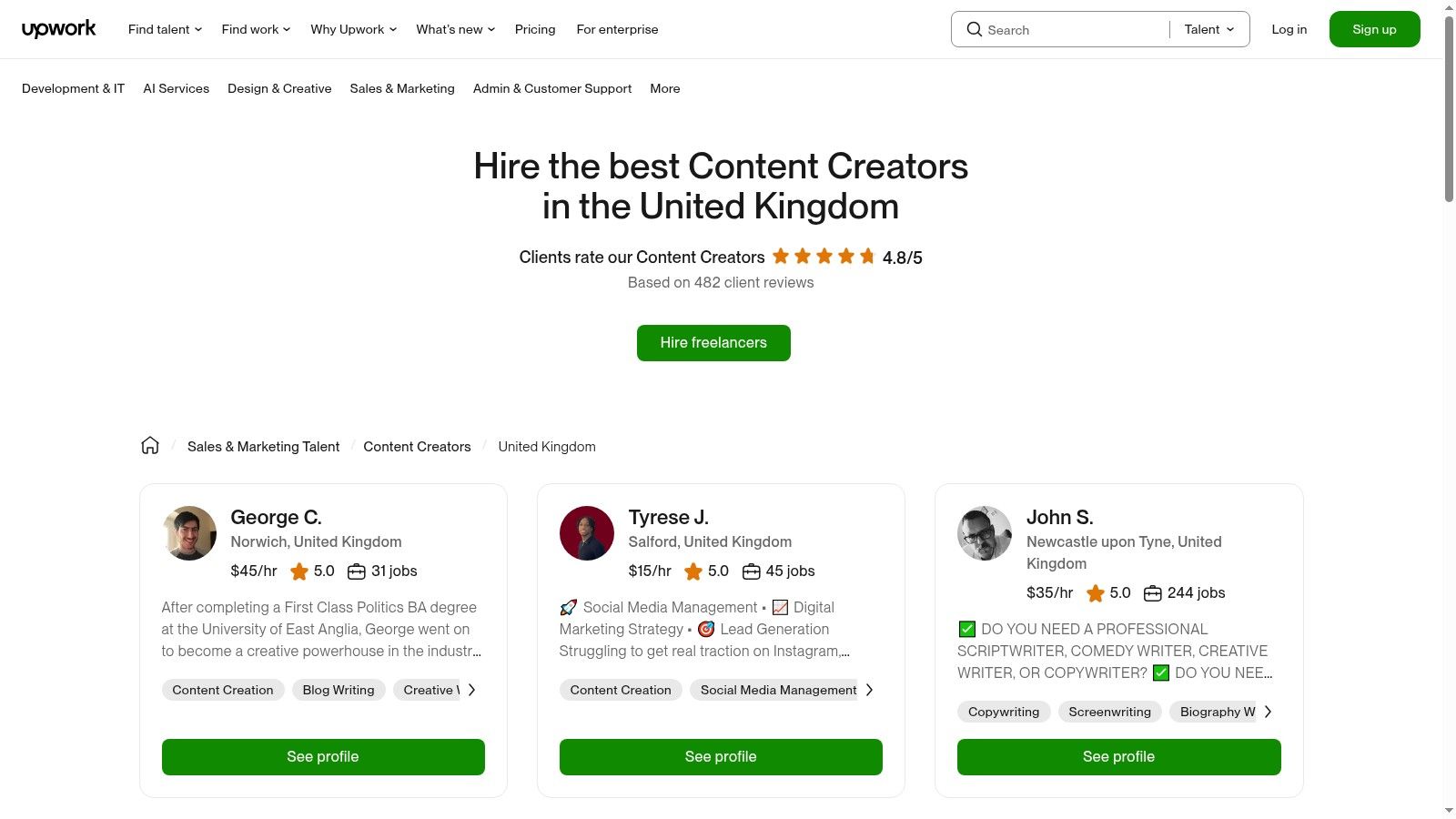
Task: Click John S.'s profile picture
Action: [x=985, y=533]
